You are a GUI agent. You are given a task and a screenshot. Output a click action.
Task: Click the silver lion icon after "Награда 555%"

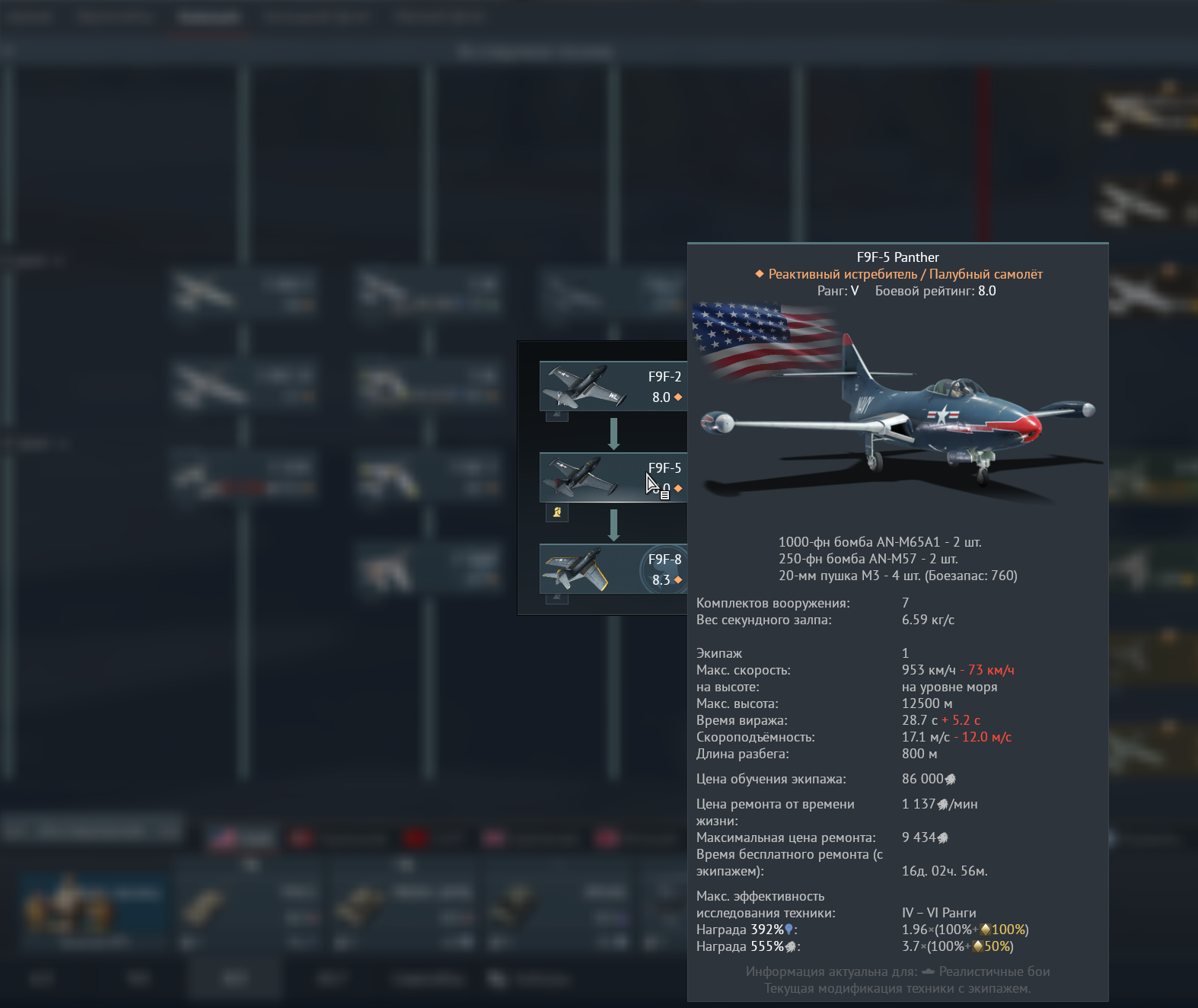[790, 946]
